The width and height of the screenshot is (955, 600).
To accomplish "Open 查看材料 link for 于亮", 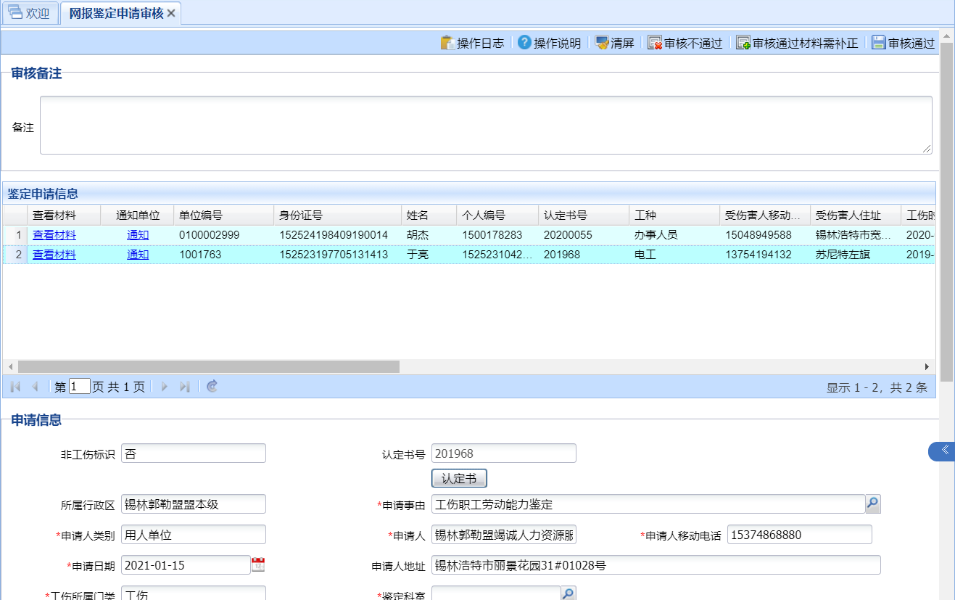I will [54, 255].
